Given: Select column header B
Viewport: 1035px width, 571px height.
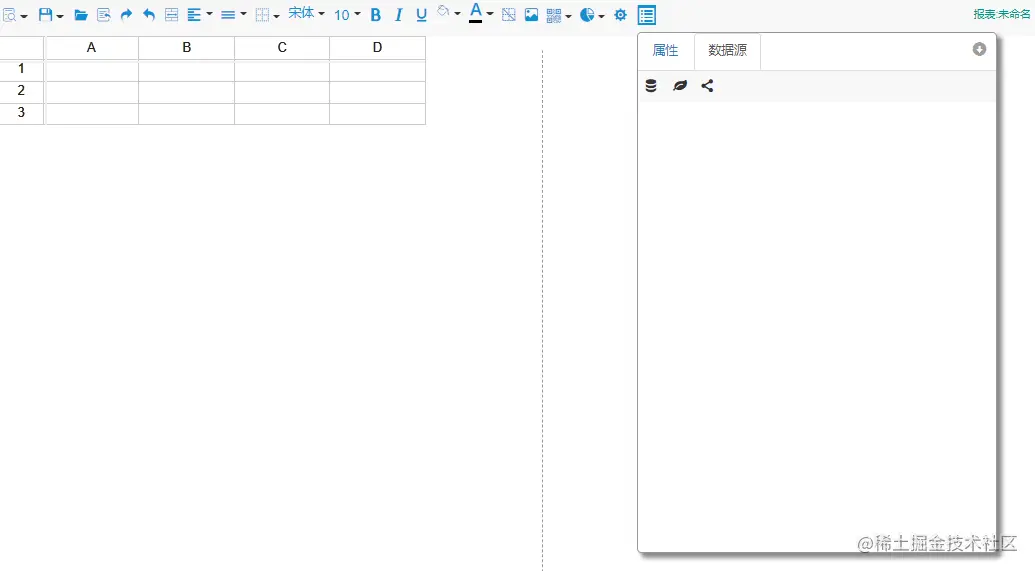Looking at the screenshot, I should pos(187,48).
